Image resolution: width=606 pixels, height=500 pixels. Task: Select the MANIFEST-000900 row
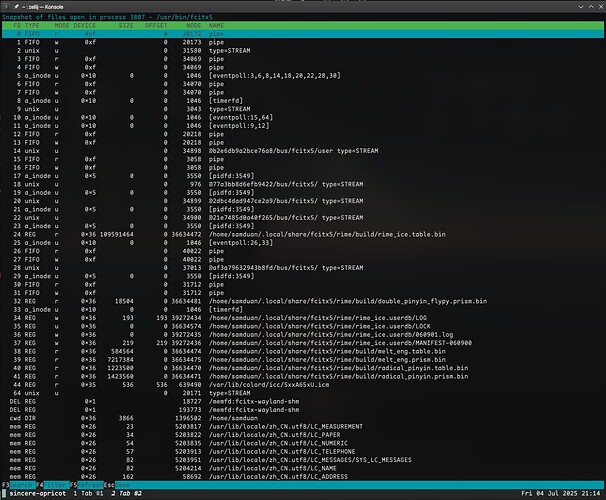pyautogui.click(x=303, y=343)
